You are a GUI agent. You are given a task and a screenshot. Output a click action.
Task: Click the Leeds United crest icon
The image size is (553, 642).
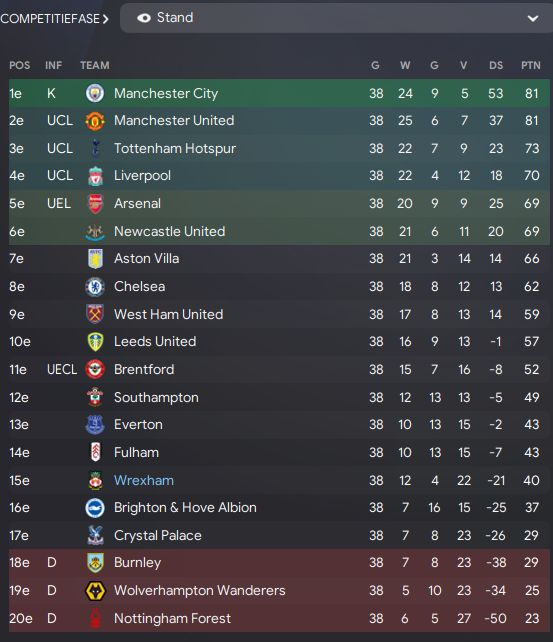pyautogui.click(x=95, y=342)
